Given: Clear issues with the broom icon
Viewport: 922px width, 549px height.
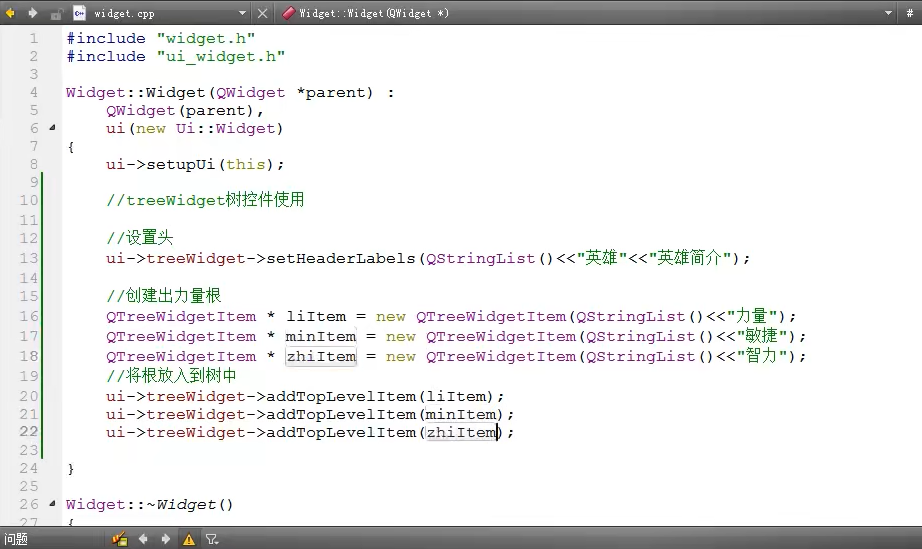Looking at the screenshot, I should 120,538.
